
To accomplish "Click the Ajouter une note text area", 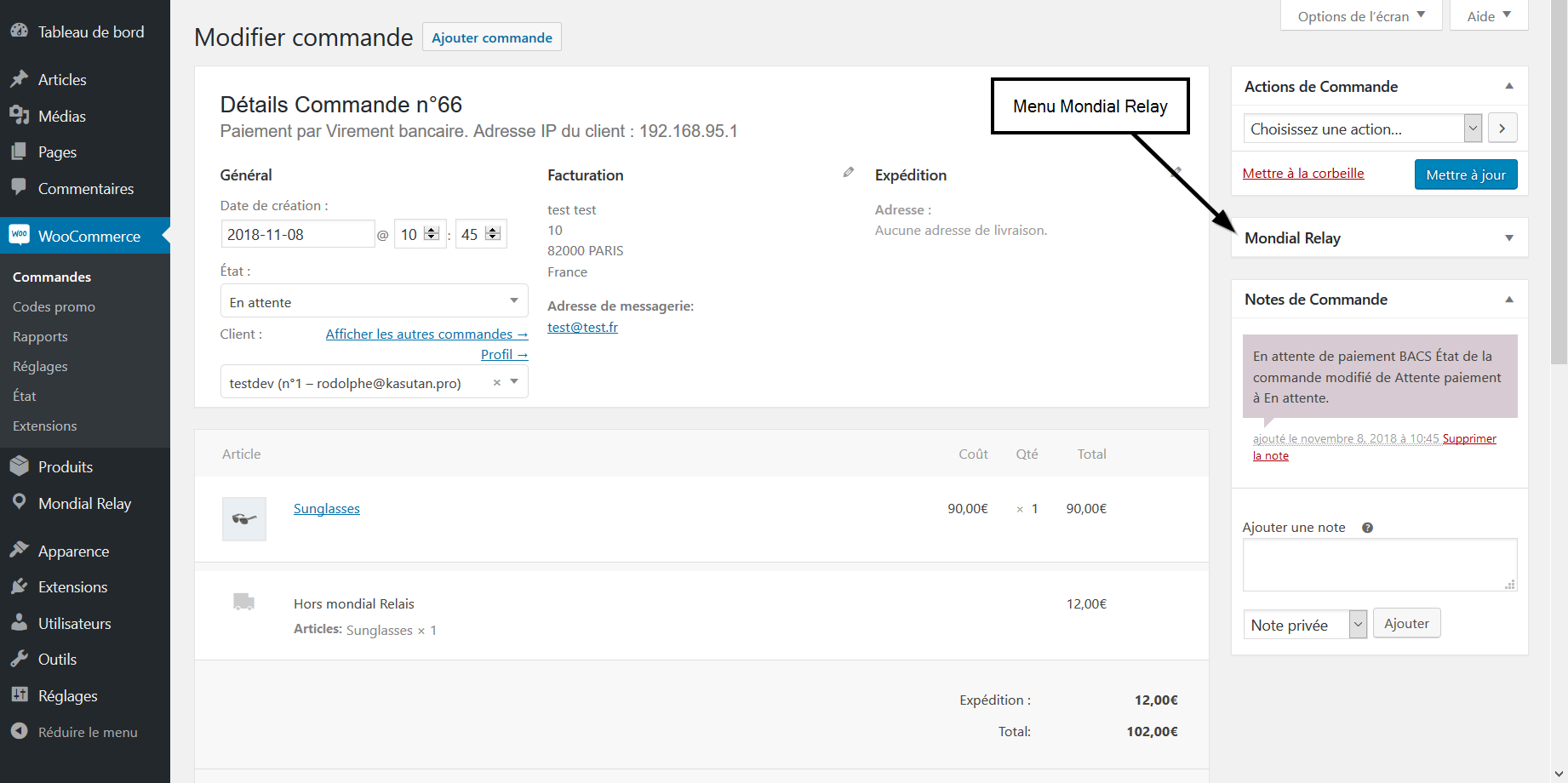I will (1379, 564).
